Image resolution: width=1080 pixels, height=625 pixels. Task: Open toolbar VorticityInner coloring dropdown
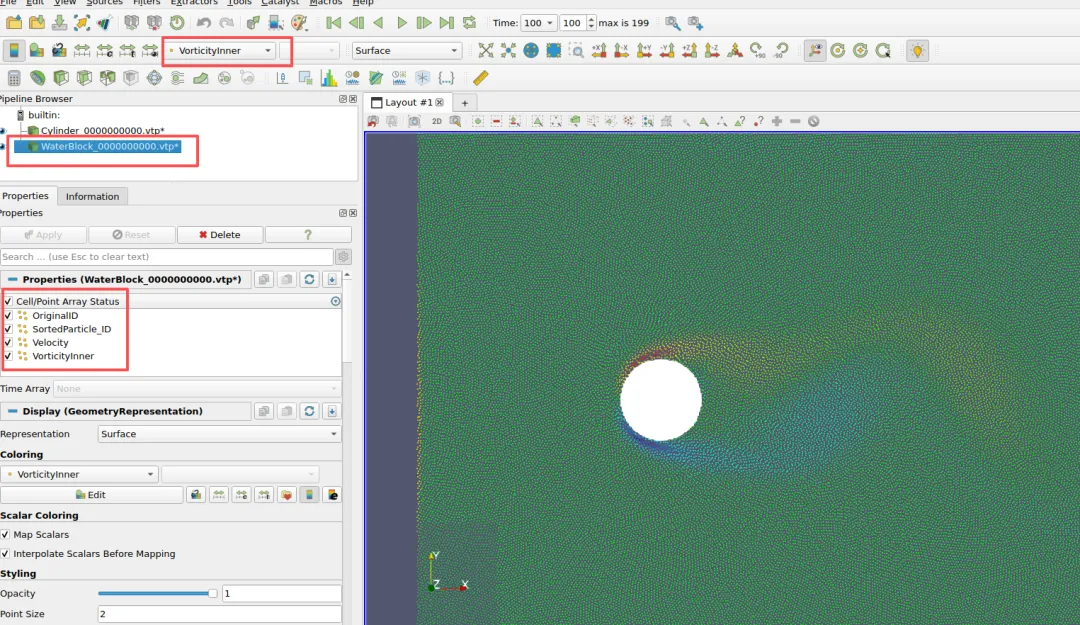(x=220, y=50)
